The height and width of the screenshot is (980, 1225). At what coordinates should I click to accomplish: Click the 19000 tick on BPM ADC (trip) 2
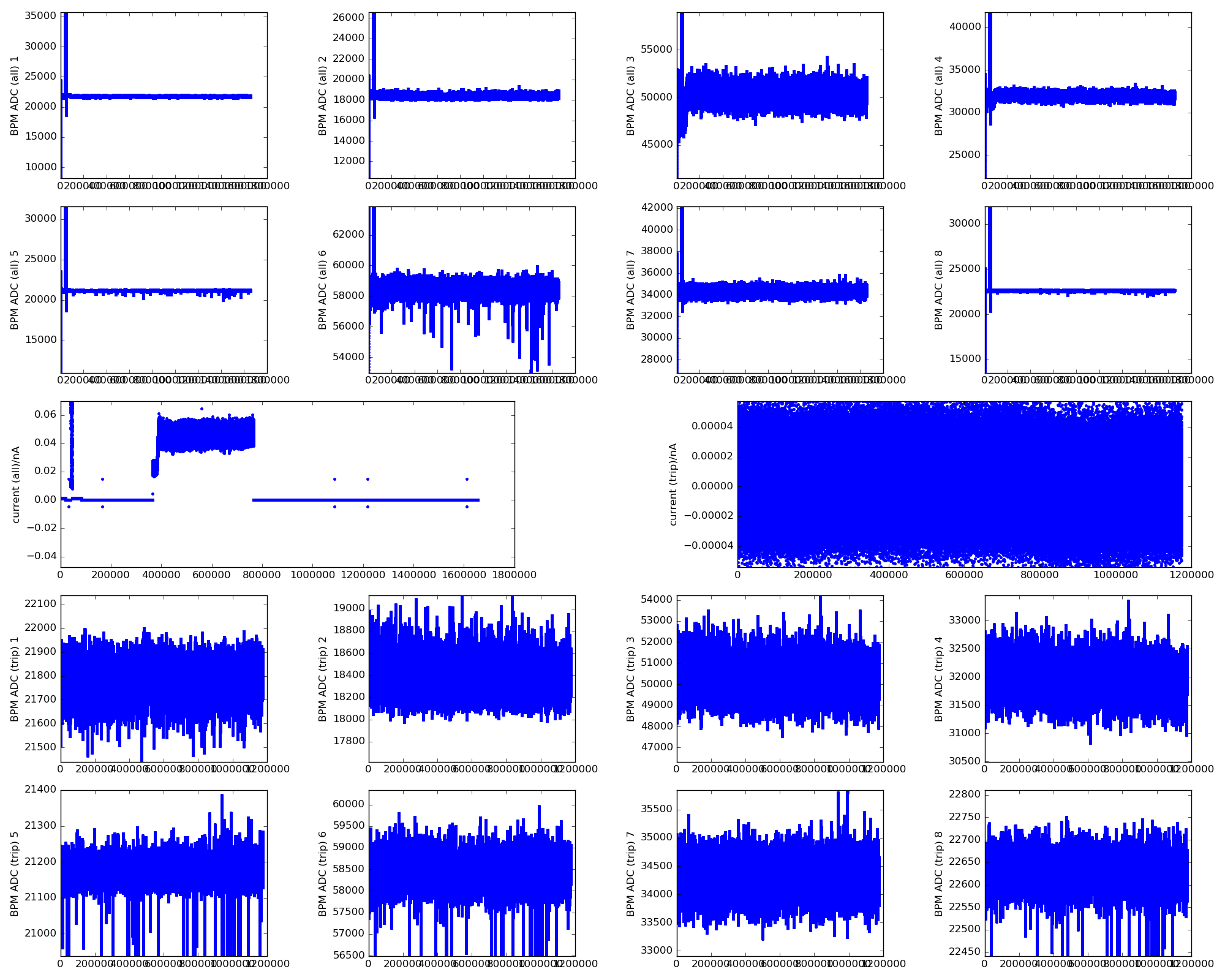click(349, 609)
